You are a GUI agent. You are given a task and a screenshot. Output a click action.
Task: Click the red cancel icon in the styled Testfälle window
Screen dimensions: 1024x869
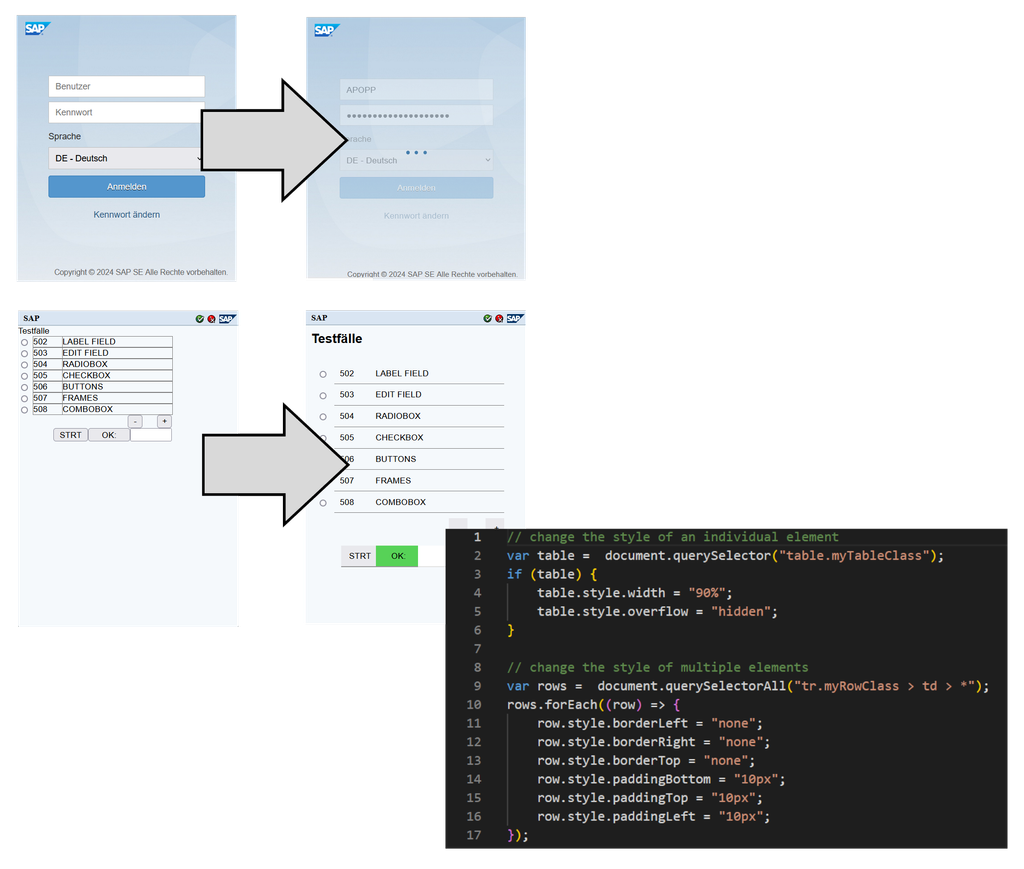500,318
